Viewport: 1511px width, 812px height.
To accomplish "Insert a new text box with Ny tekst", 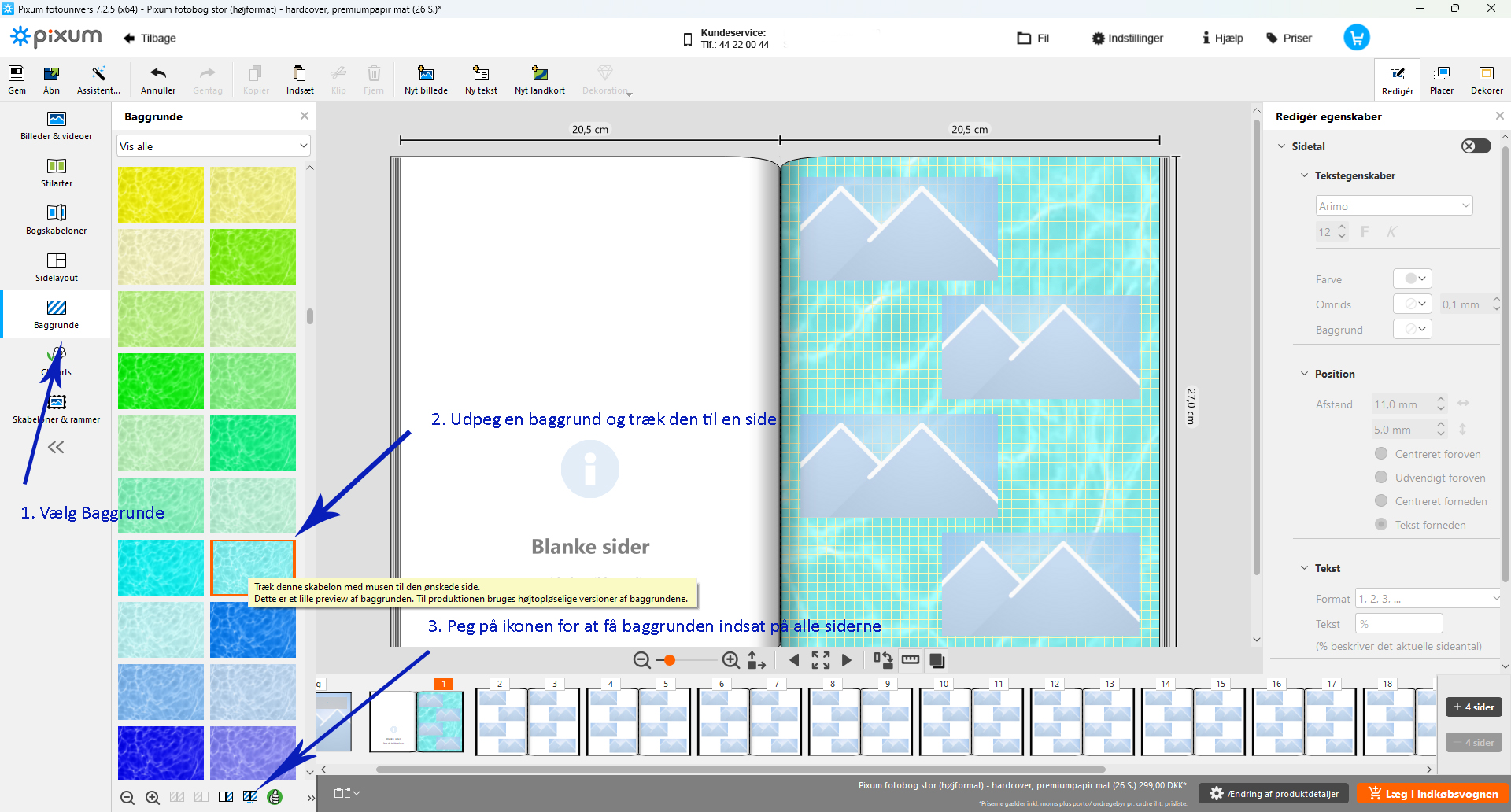I will [481, 79].
